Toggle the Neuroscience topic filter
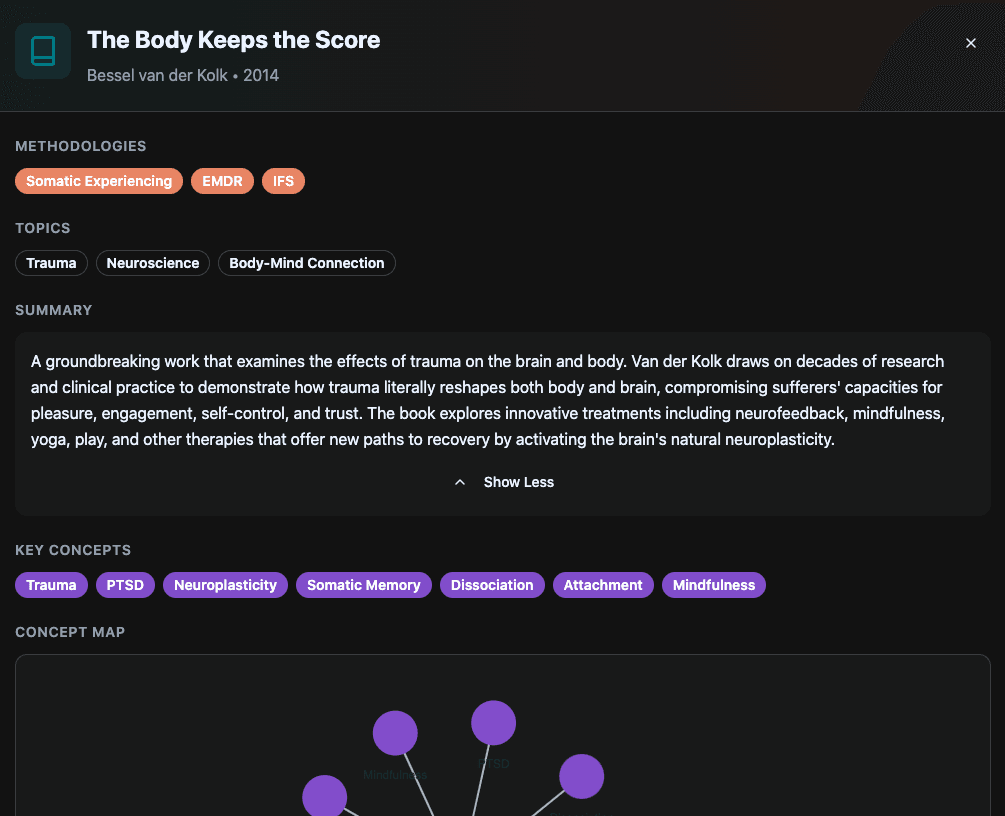Viewport: 1005px width, 816px height. (152, 263)
